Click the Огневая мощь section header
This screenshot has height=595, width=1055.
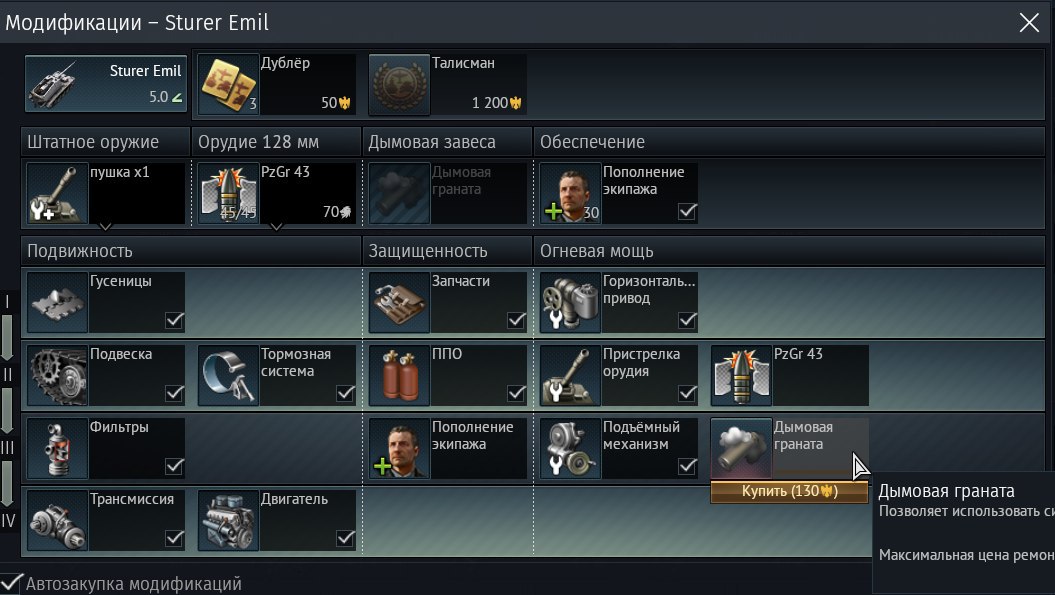coord(789,251)
